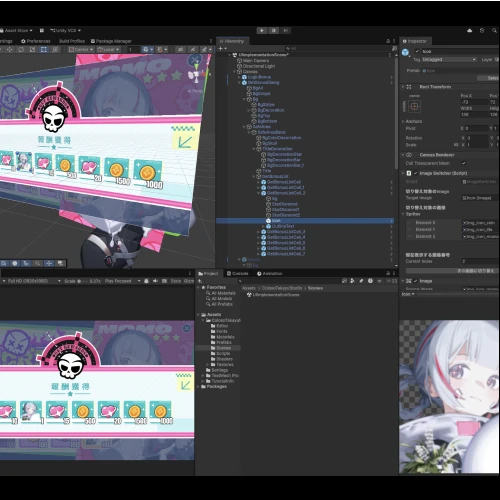Open the Package Manager tab
Image resolution: width=500 pixels, height=500 pixels.
pyautogui.click(x=111, y=41)
